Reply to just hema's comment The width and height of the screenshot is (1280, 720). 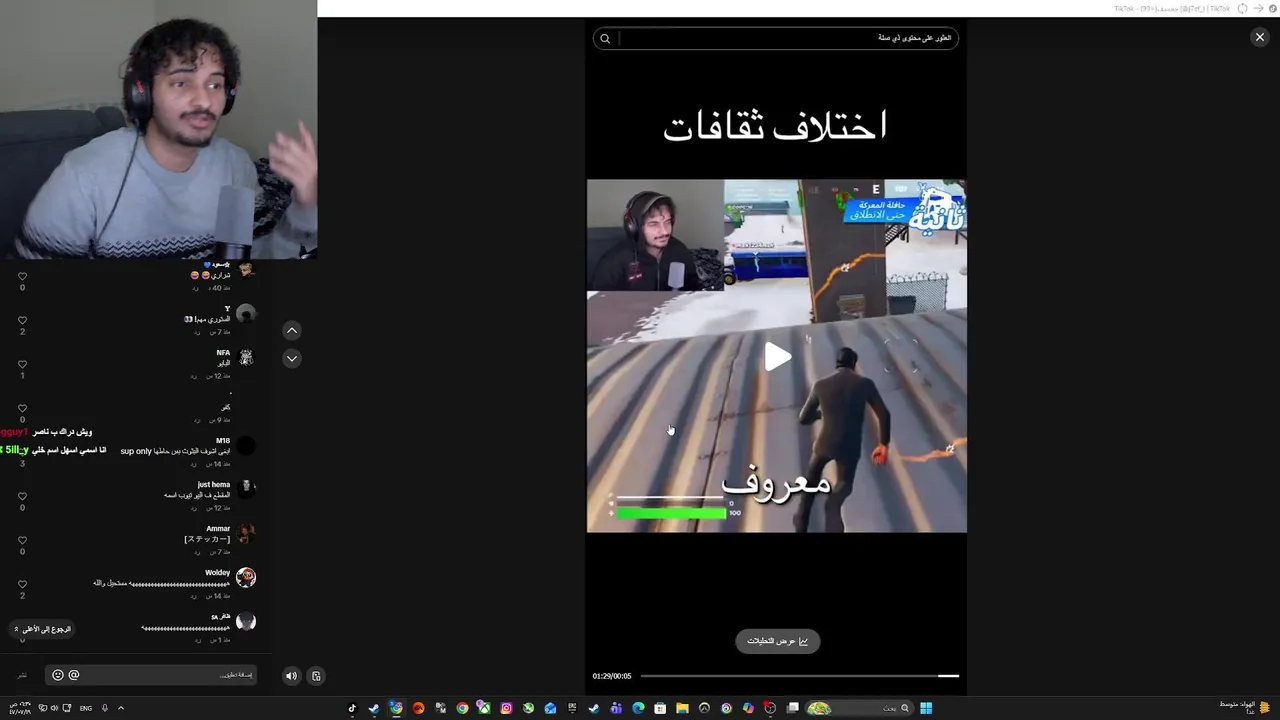point(194,508)
